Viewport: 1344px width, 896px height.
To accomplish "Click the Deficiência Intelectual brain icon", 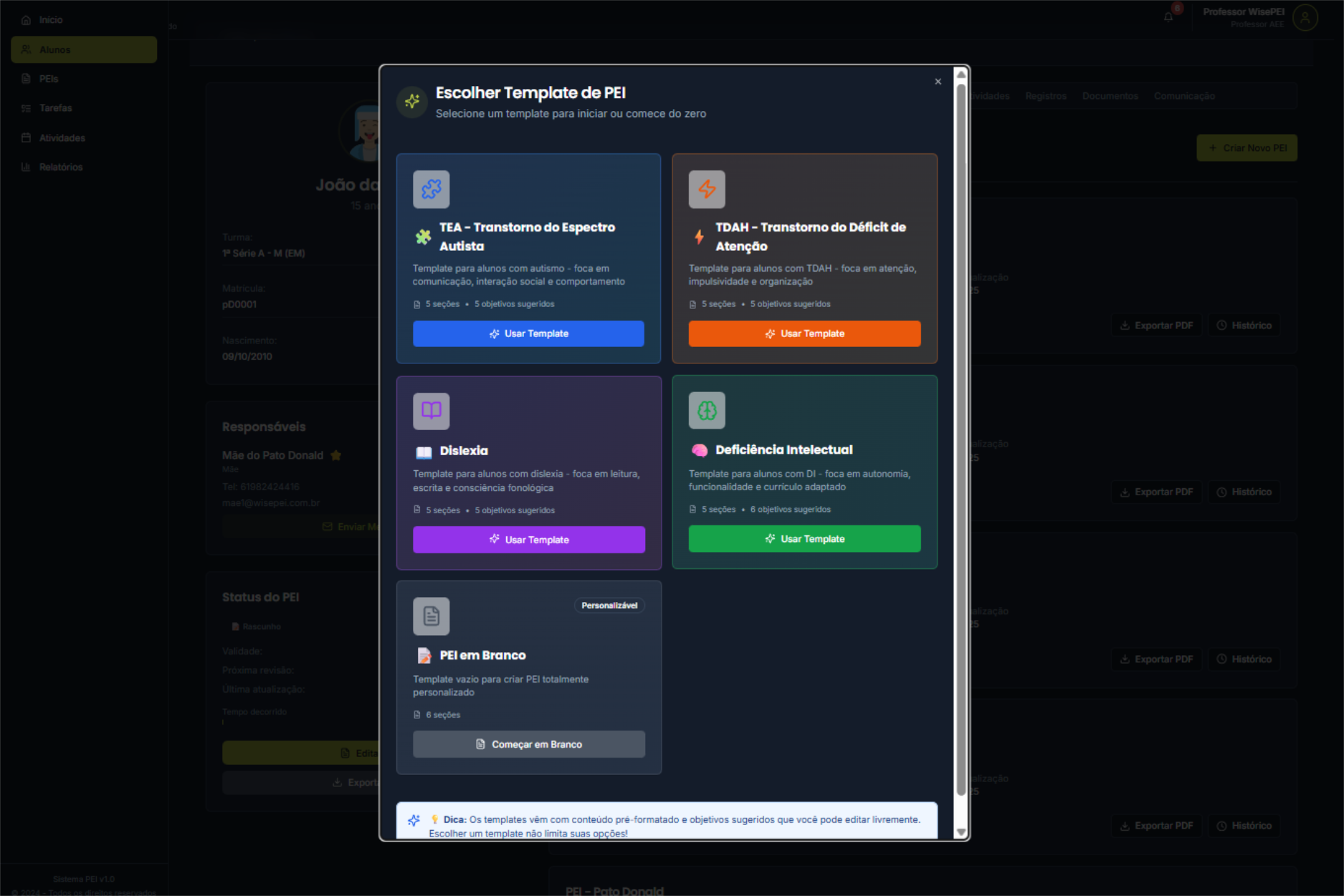I will [x=707, y=411].
